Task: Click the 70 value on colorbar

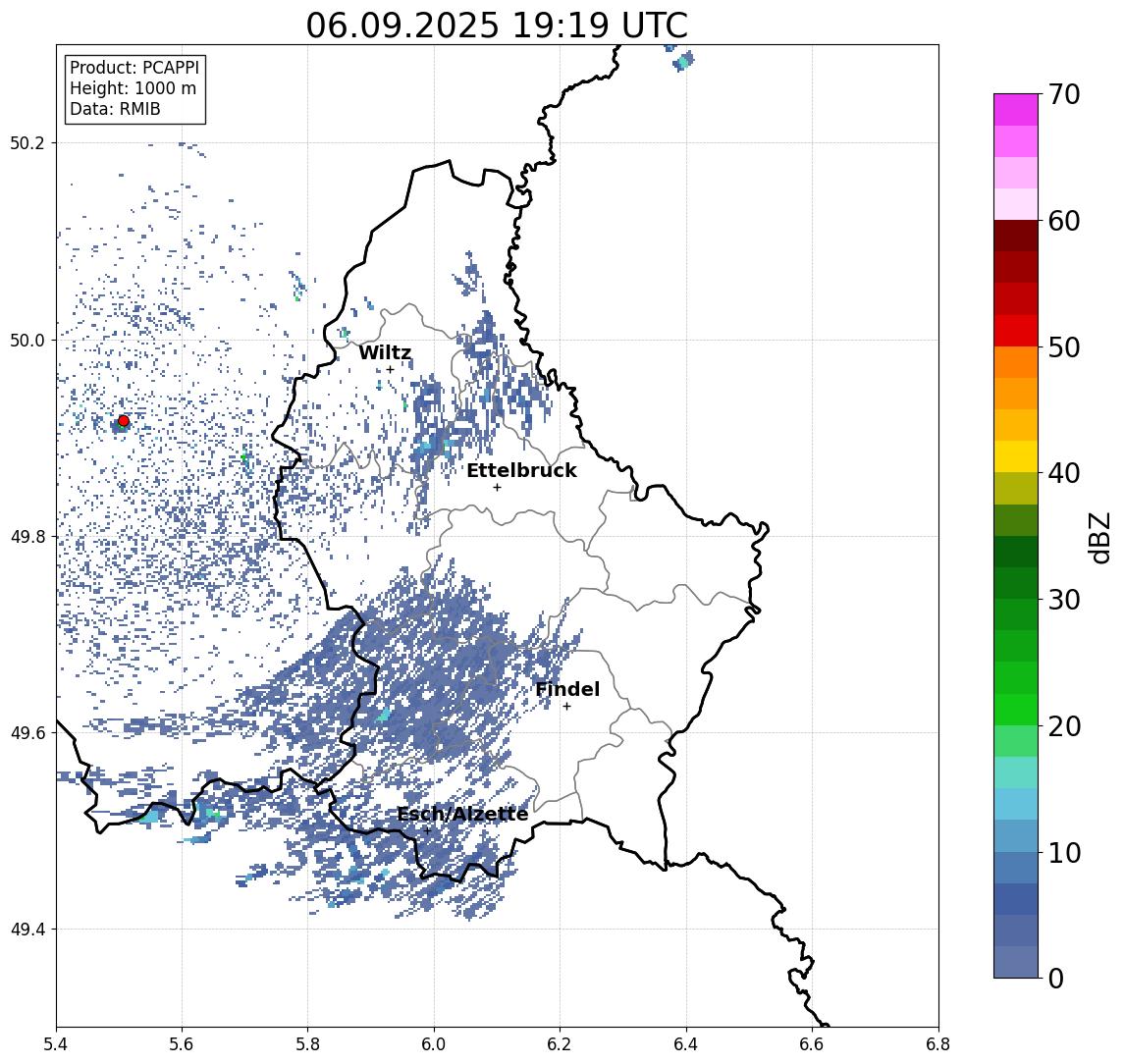Action: (1064, 94)
